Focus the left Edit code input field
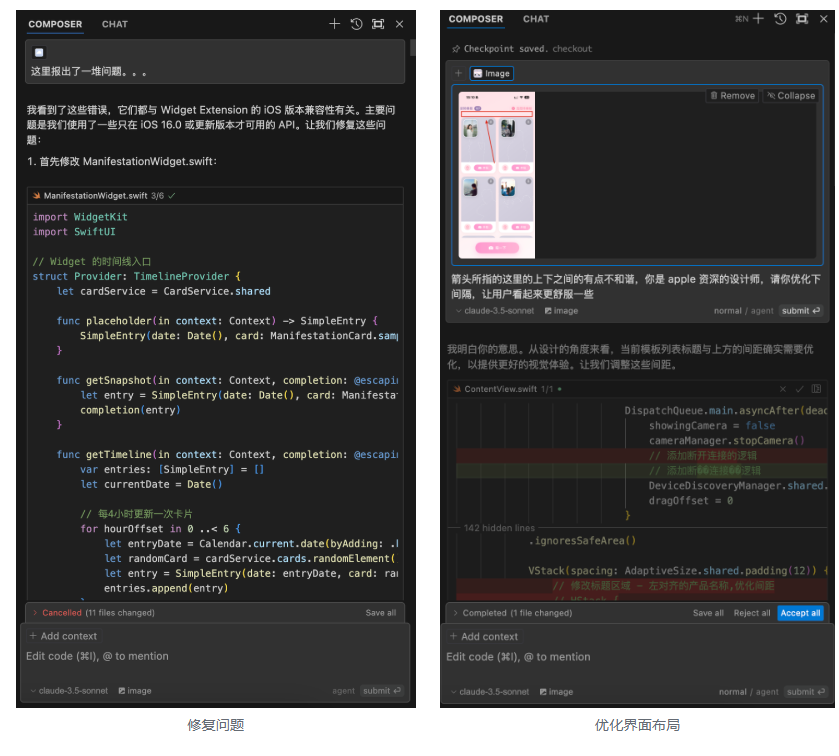 tap(215, 656)
